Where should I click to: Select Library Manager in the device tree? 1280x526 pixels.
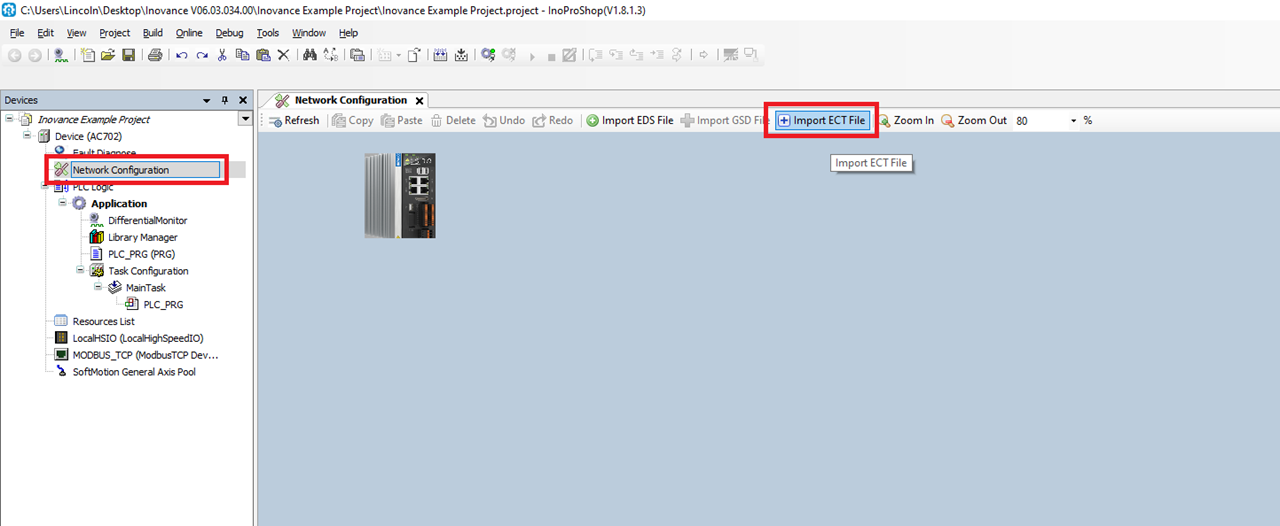[x=142, y=237]
